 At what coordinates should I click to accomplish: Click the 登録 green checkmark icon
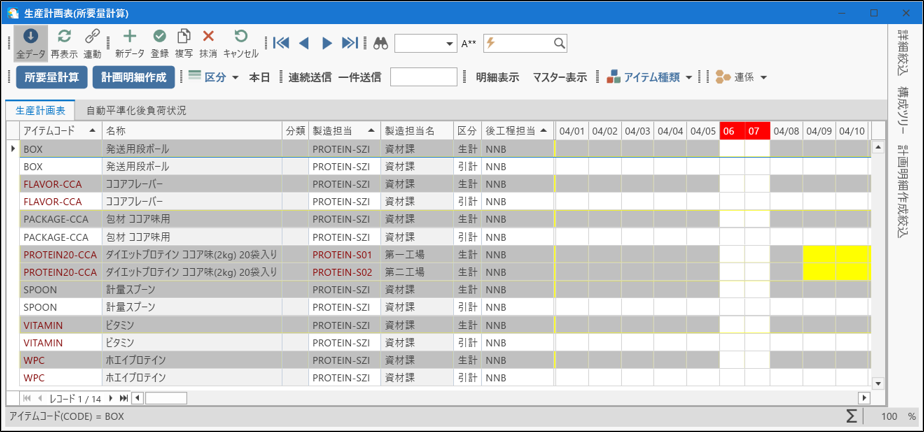click(159, 37)
